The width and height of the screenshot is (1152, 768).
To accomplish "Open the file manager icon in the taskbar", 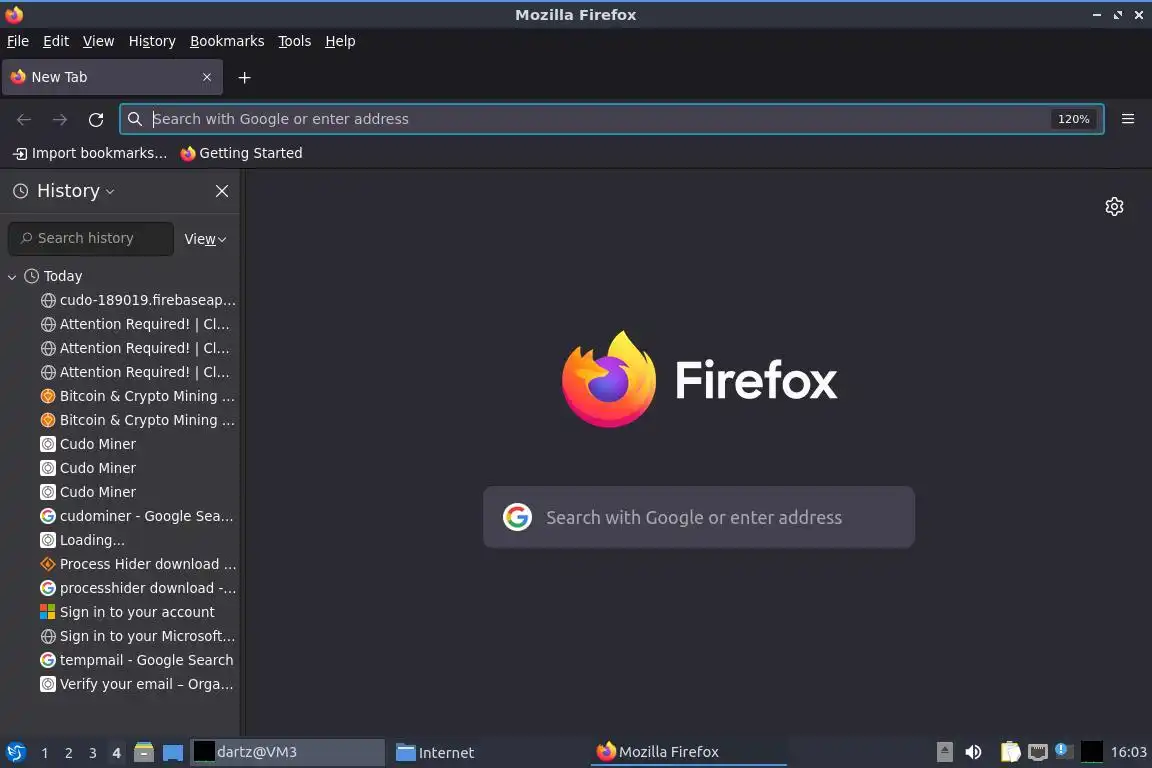I will pos(144,752).
